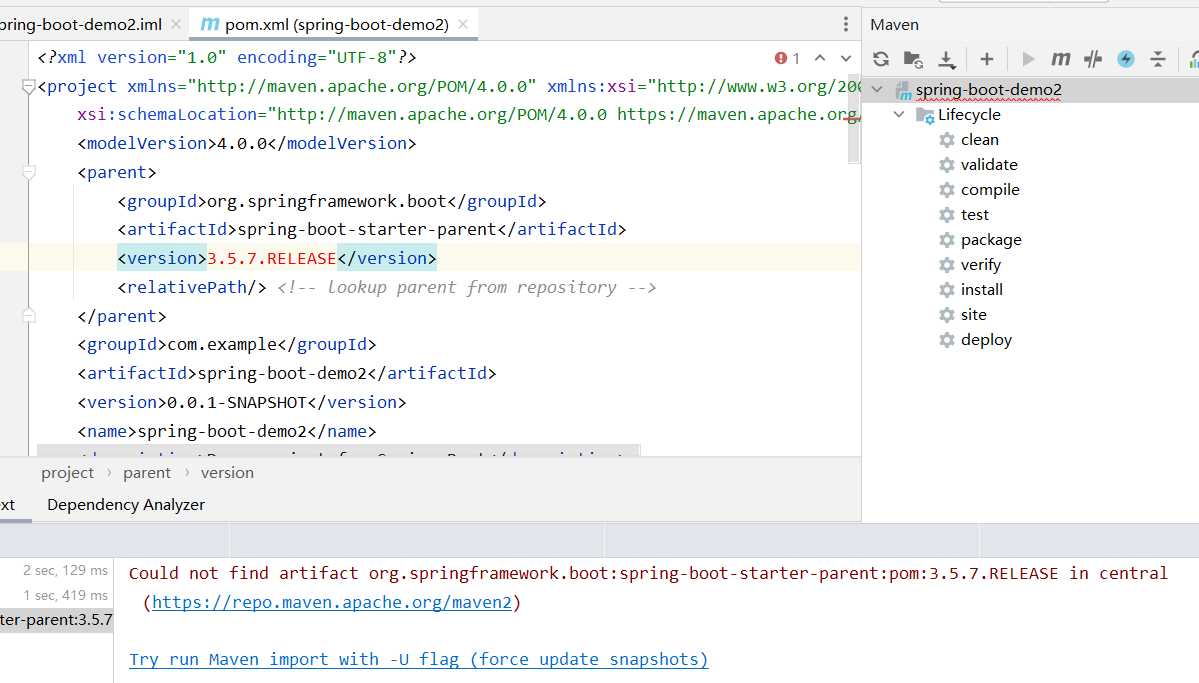Generate sources and update folders icon
This screenshot has height=683, width=1199.
point(913,59)
